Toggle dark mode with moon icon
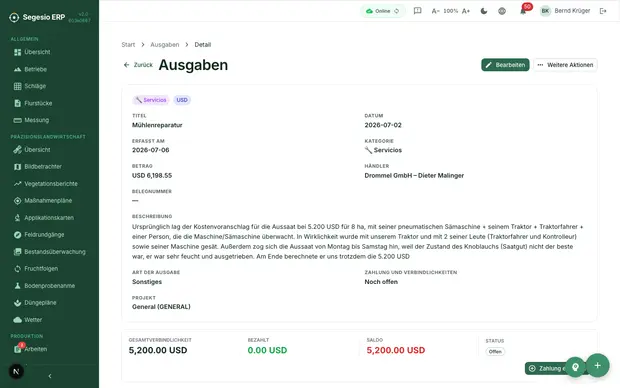The image size is (620, 388). (x=484, y=11)
